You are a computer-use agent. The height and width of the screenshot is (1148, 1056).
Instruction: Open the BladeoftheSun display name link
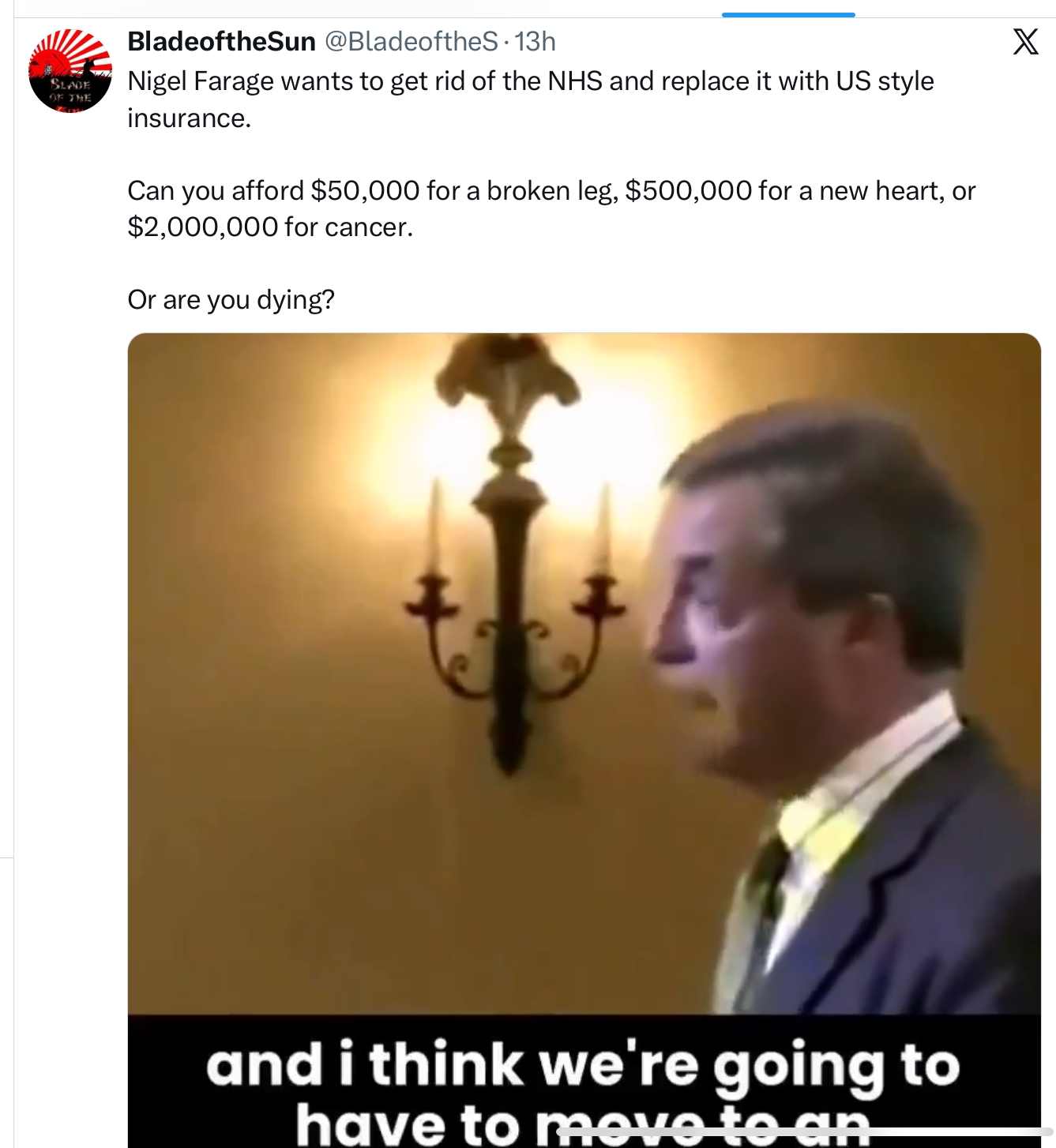[x=222, y=42]
